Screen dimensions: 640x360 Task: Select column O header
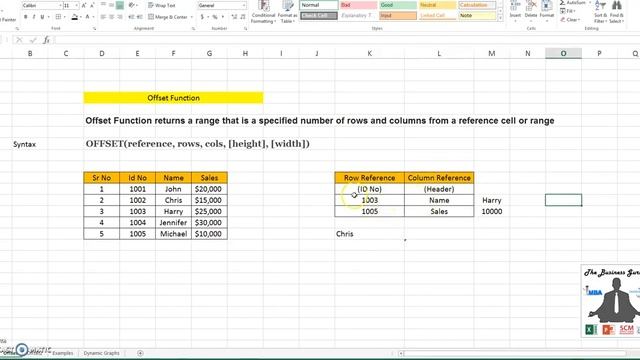[563, 53]
